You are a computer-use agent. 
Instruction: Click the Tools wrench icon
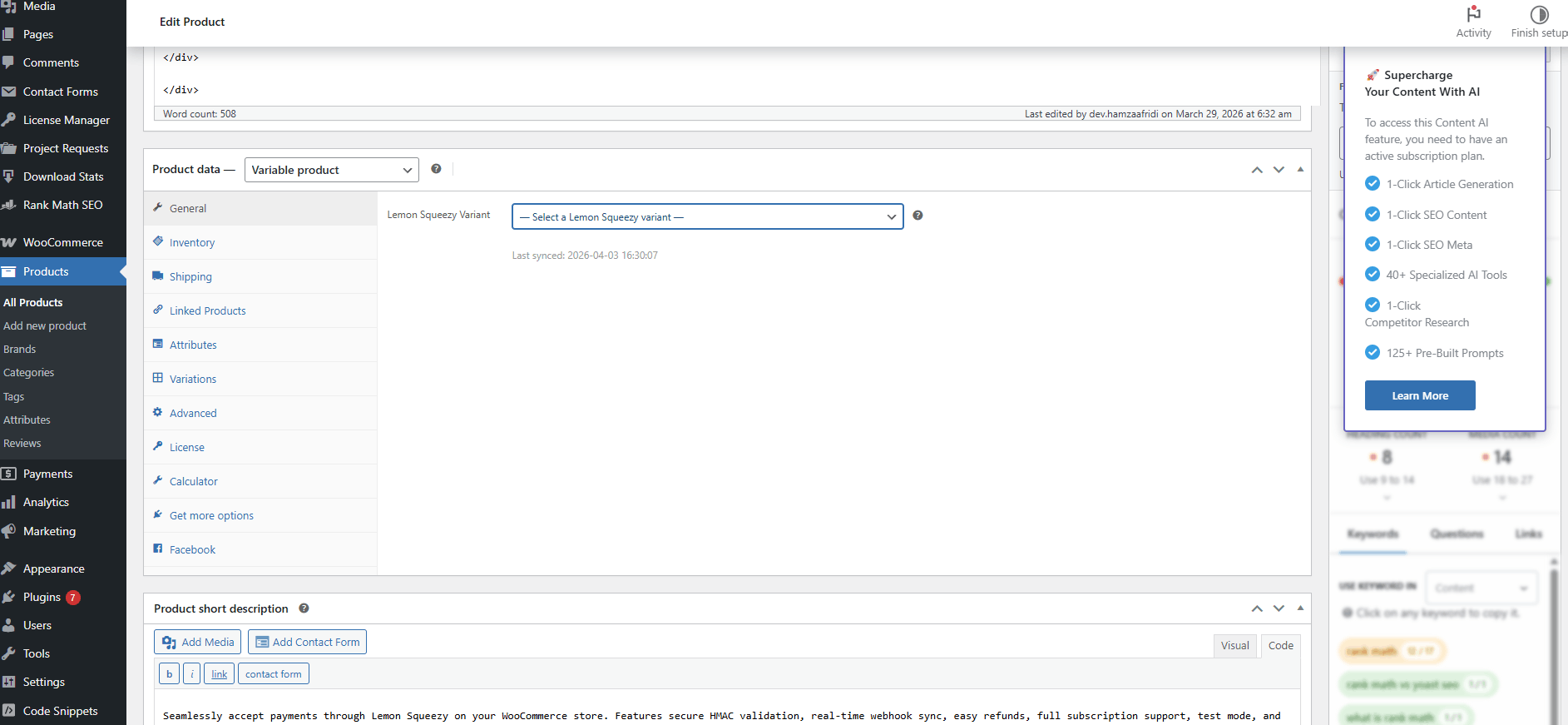pos(9,653)
